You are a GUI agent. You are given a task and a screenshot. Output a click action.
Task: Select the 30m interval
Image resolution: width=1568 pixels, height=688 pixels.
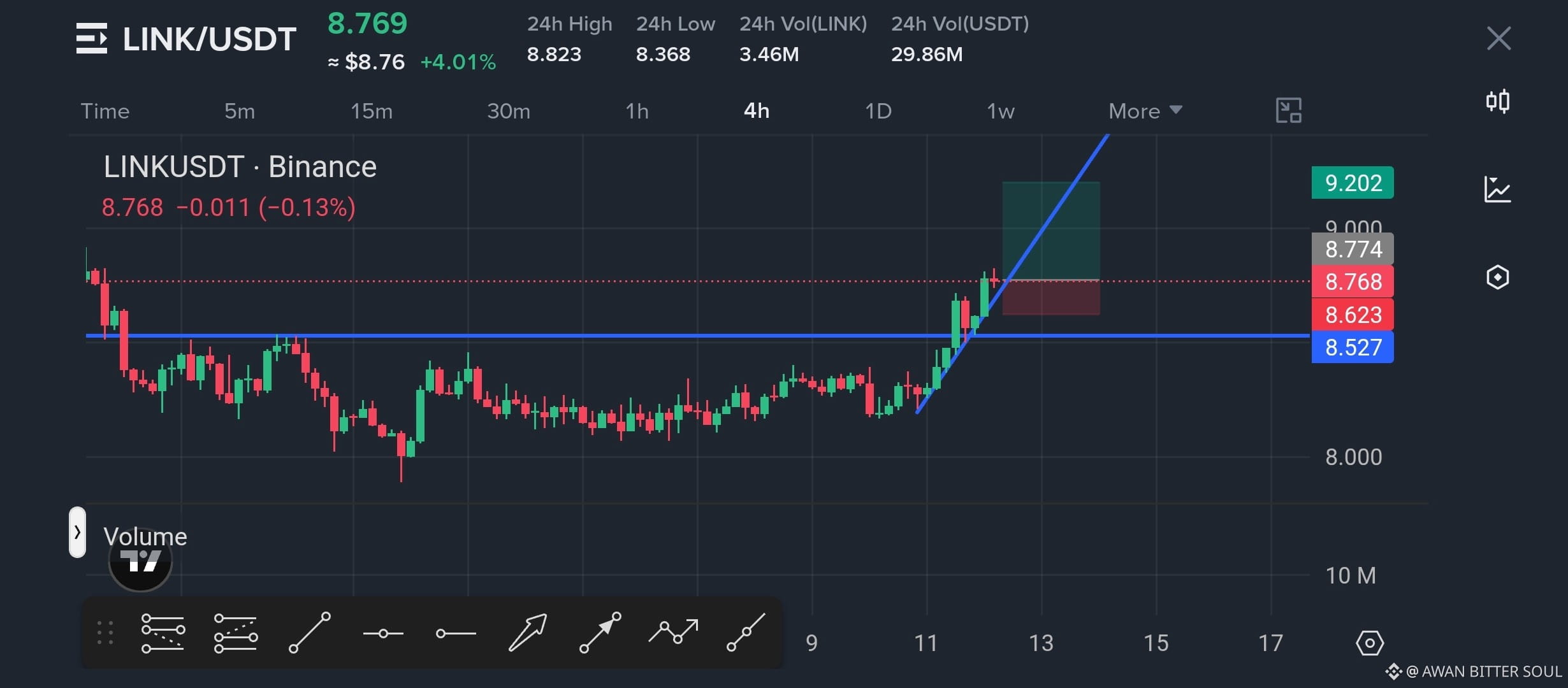click(509, 111)
